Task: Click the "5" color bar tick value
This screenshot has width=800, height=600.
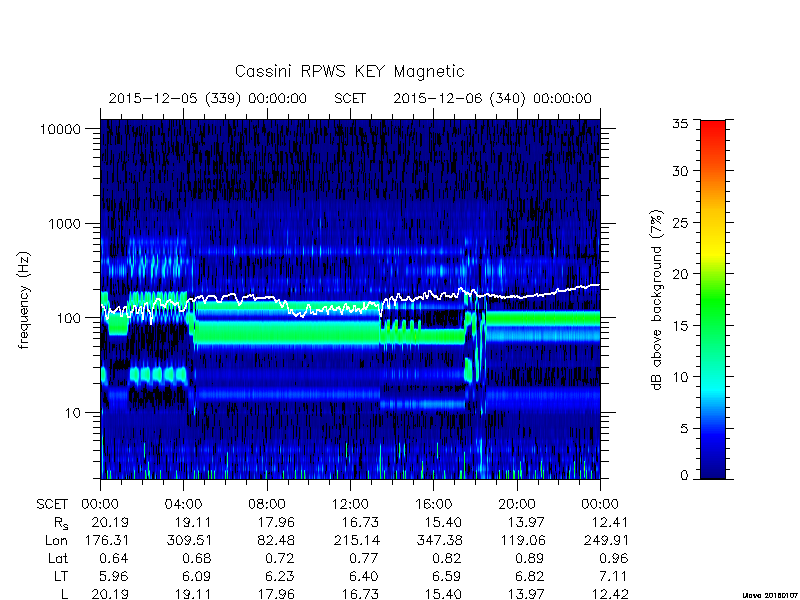Action: [684, 429]
